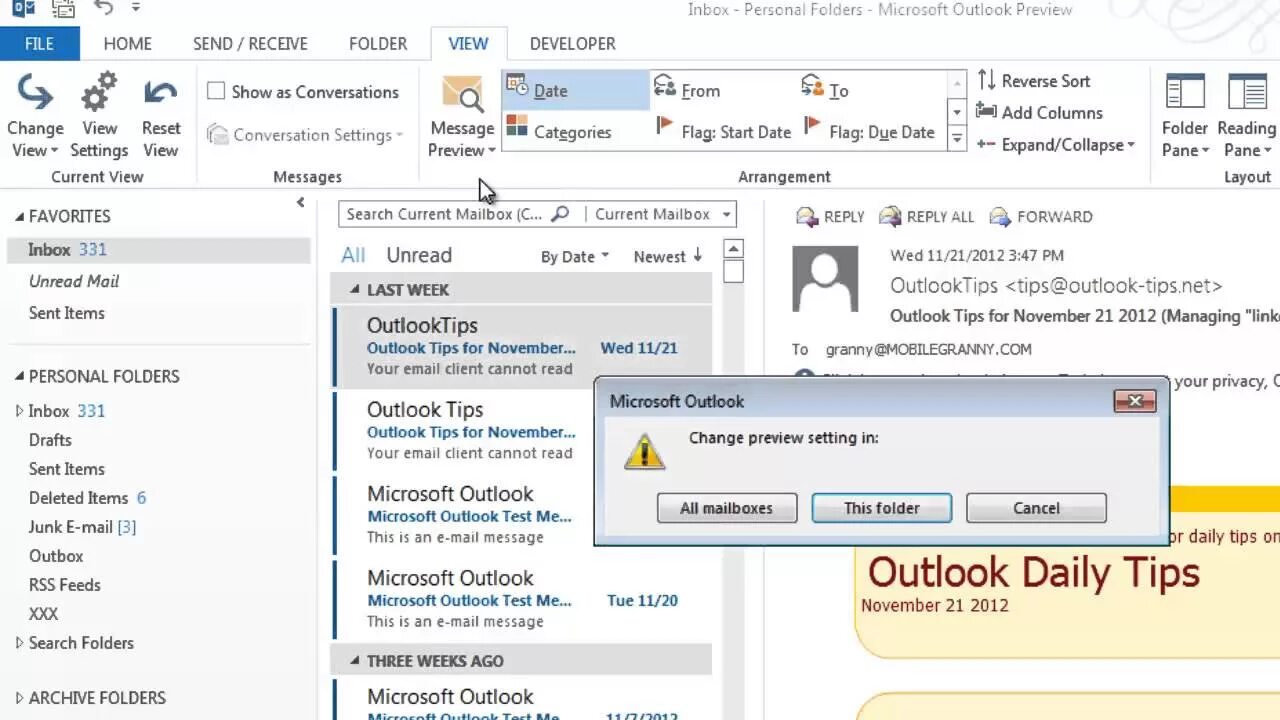
Task: Arrange by Flag: Start Date
Action: pos(724,131)
